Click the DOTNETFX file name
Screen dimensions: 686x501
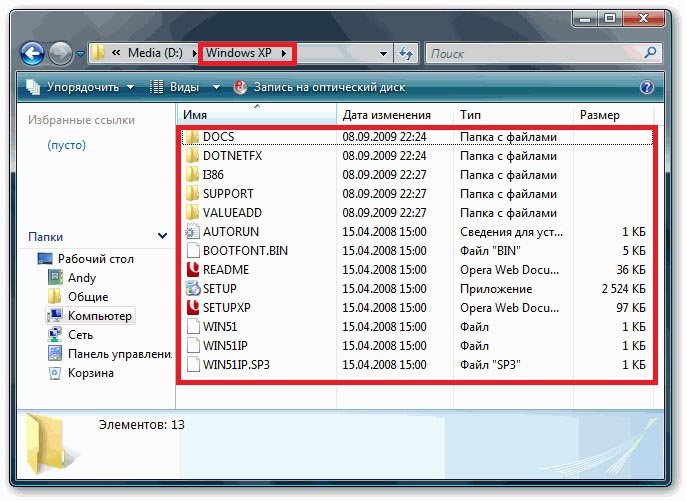pos(232,156)
